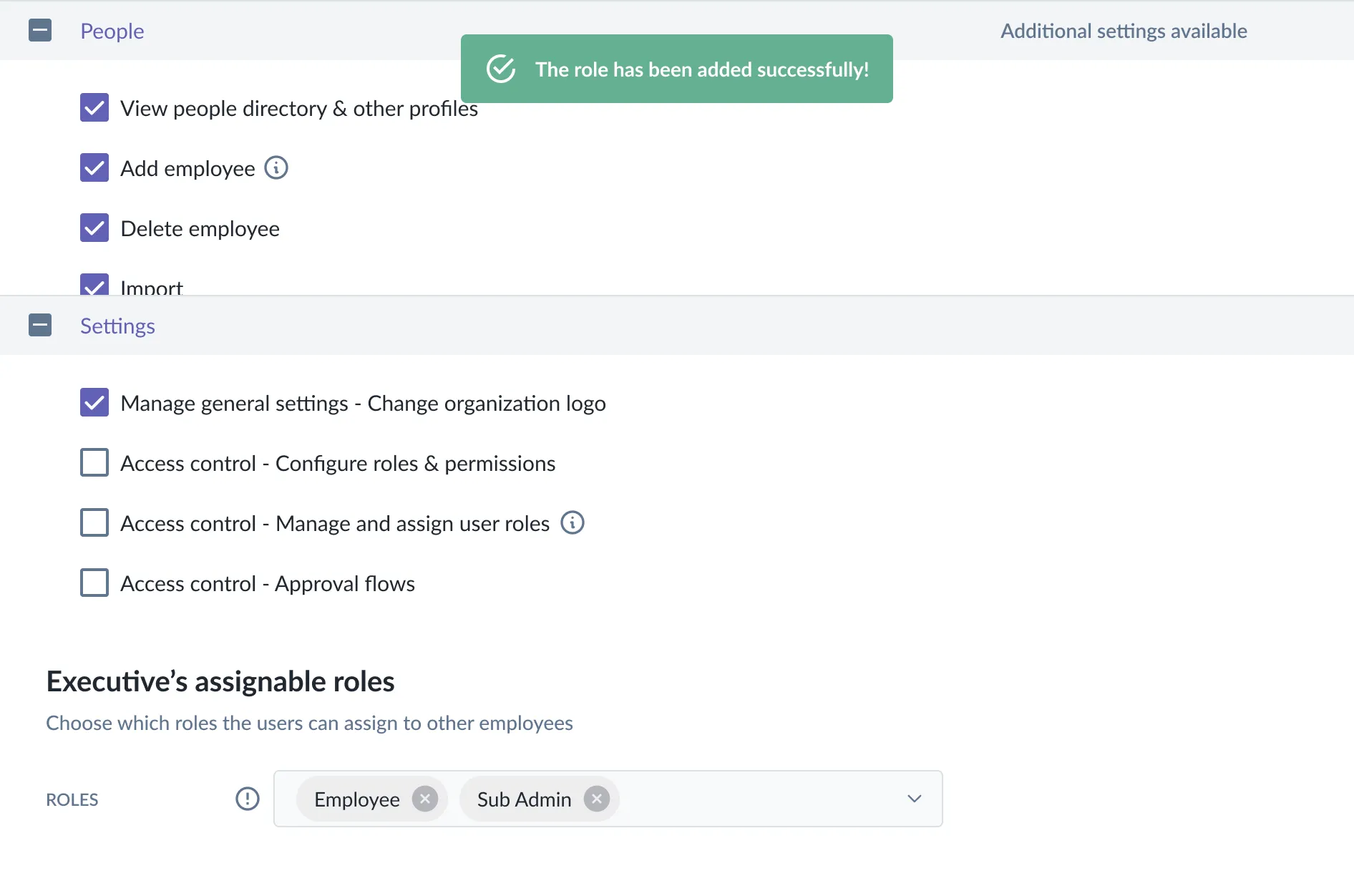Check Manage and assign user roles

94,523
